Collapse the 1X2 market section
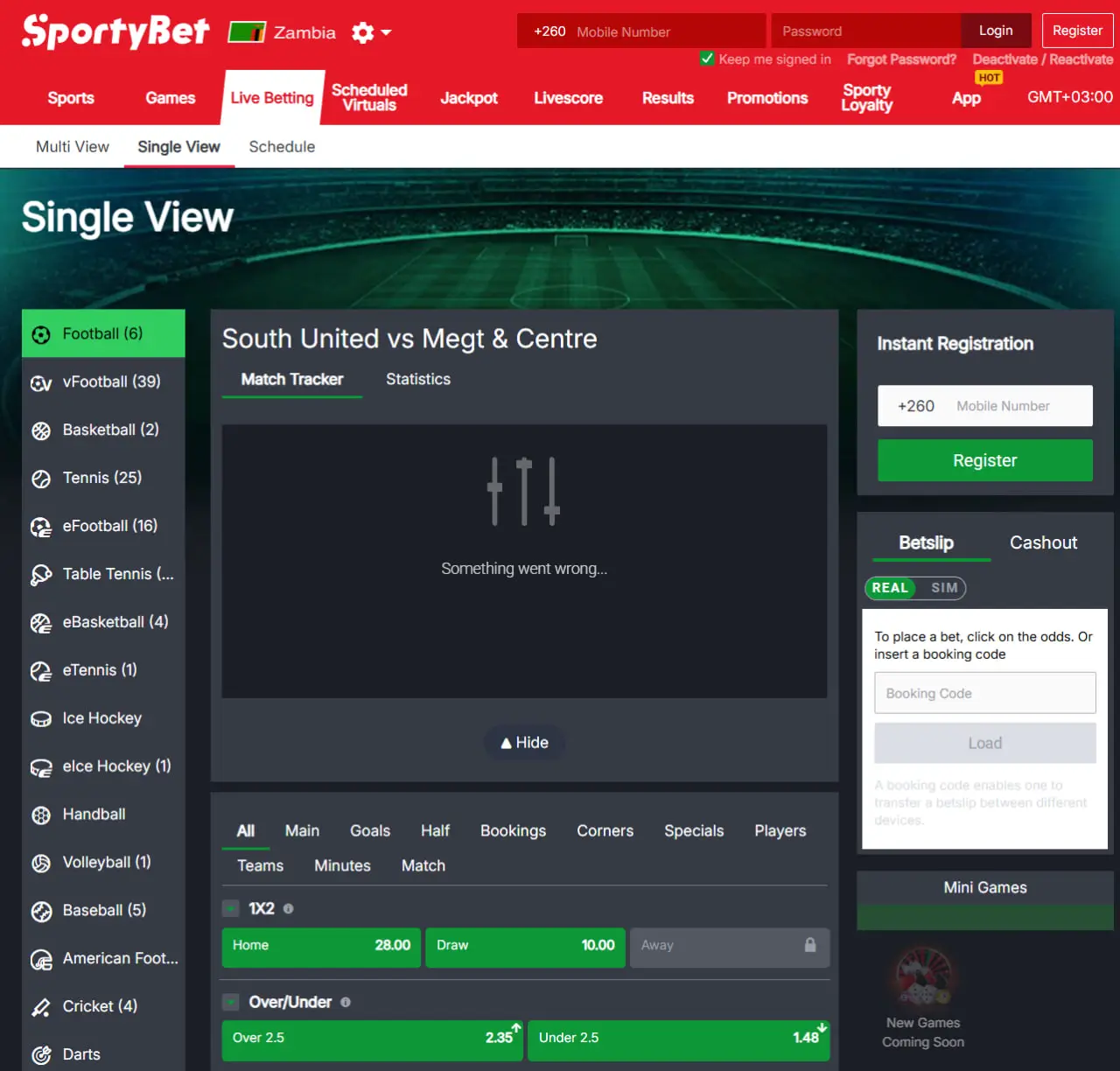This screenshot has height=1071, width=1120. pyautogui.click(x=231, y=909)
